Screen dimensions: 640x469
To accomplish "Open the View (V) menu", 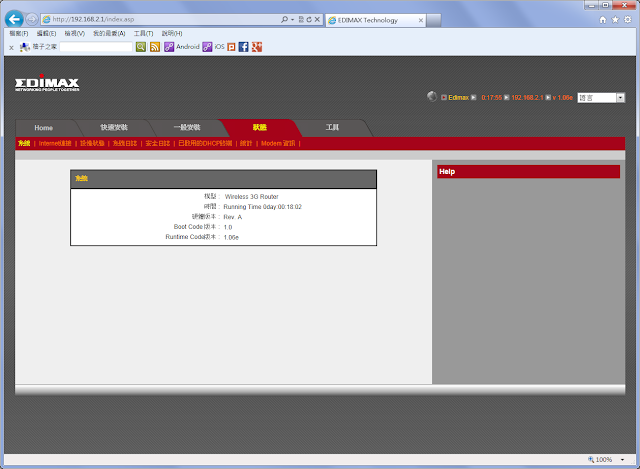I will [74, 33].
